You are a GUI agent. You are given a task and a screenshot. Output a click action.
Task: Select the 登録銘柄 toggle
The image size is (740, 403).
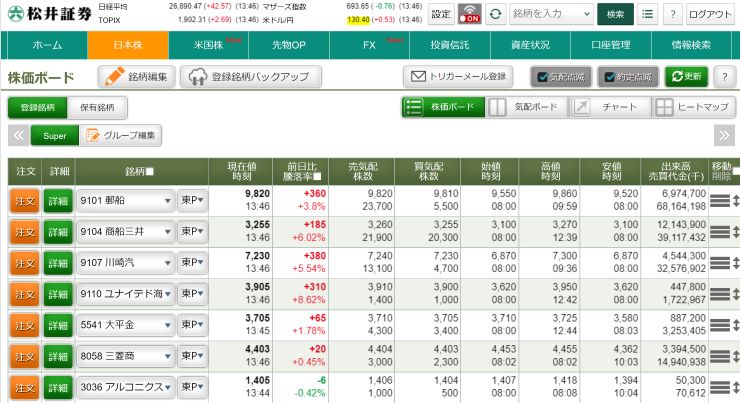38,108
